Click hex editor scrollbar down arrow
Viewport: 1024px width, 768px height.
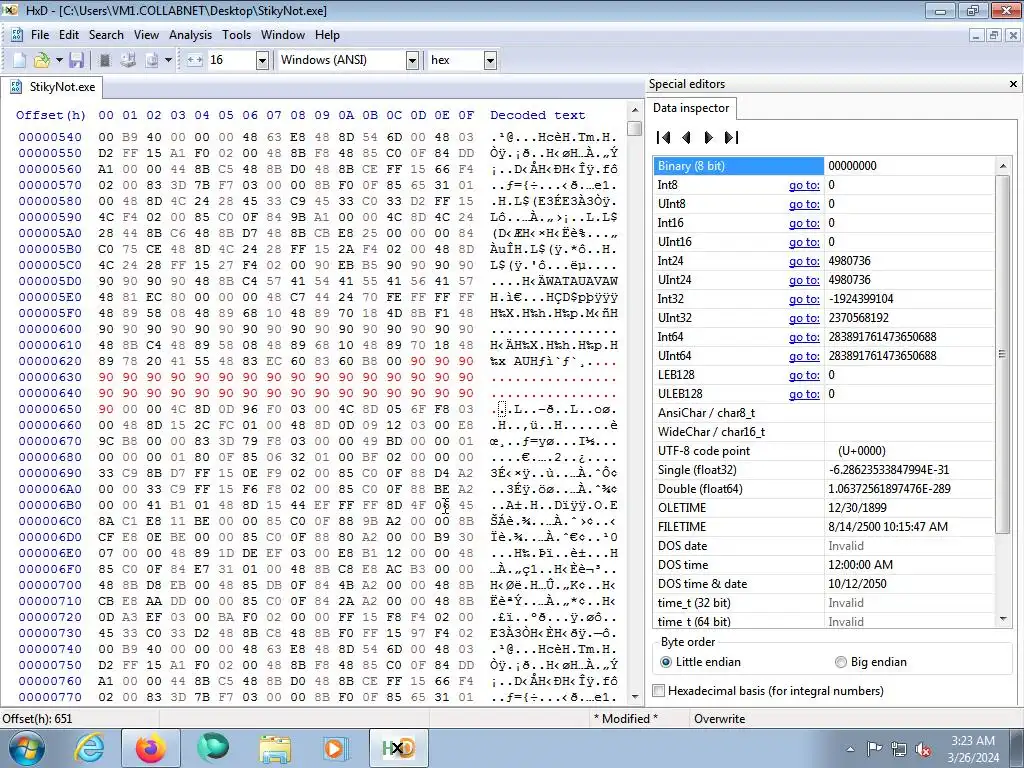pos(634,697)
